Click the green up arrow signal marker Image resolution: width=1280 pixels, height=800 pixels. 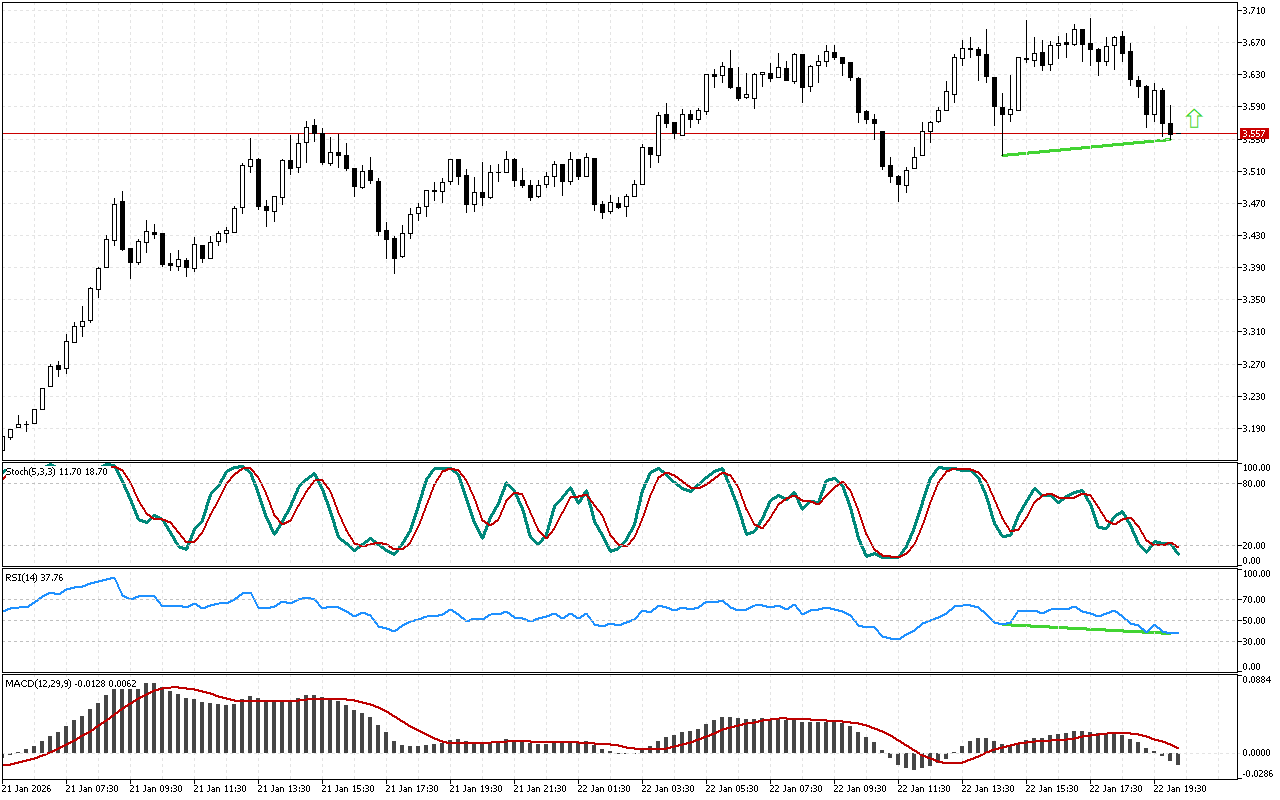click(x=1193, y=117)
